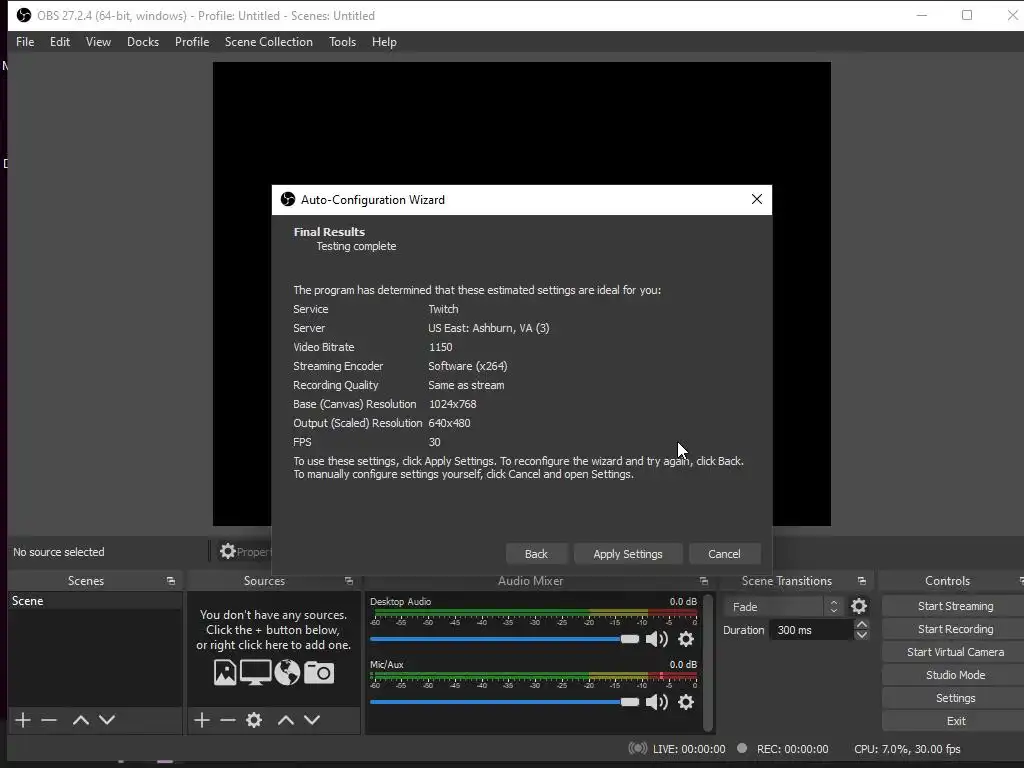Open the File menu
This screenshot has height=768, width=1024.
point(25,42)
